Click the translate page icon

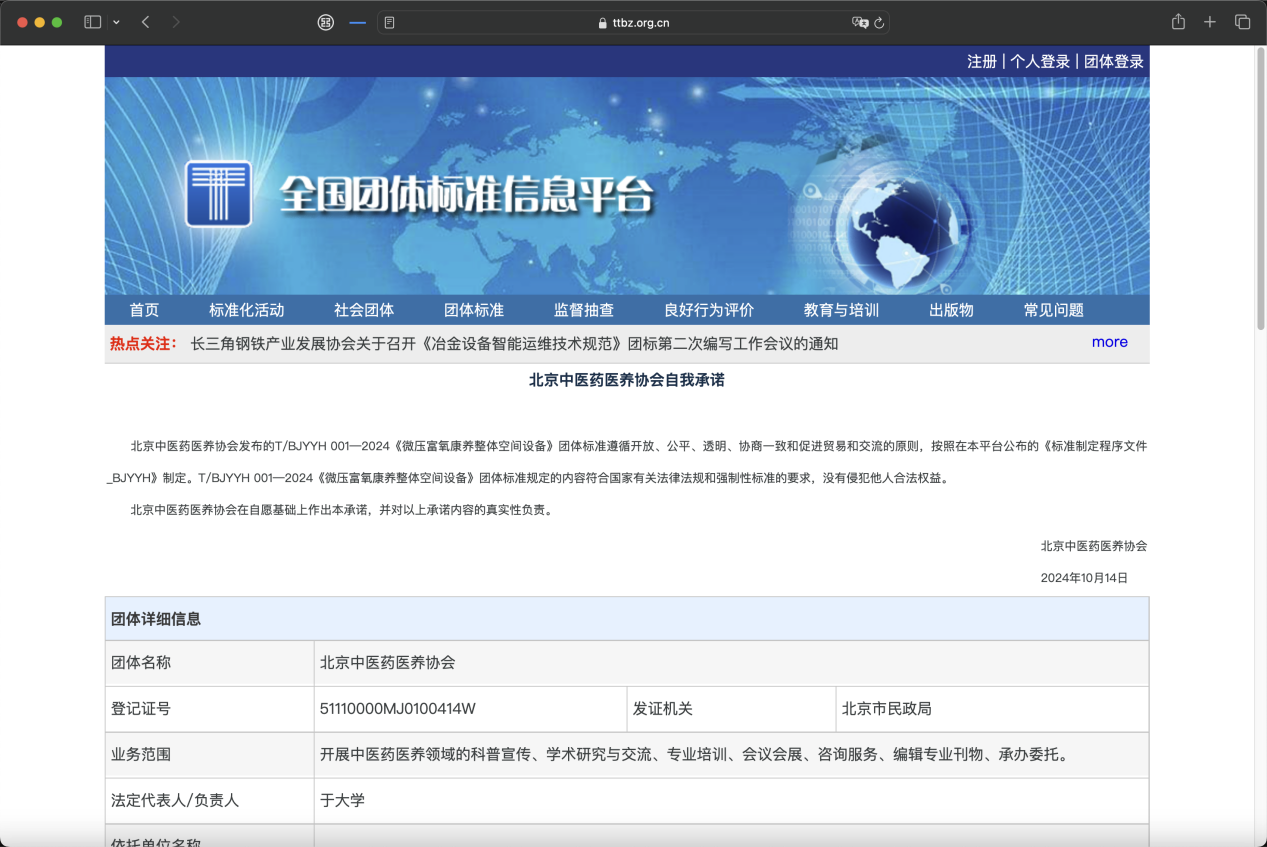[859, 23]
